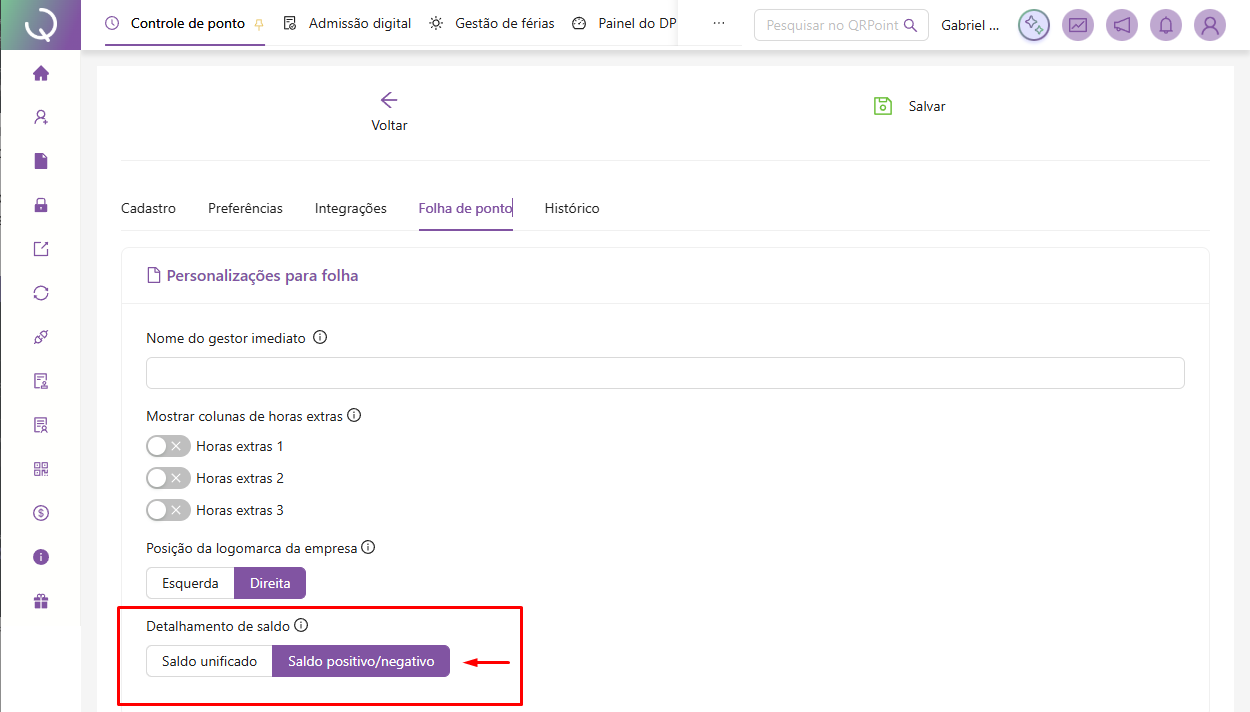This screenshot has width=1250, height=712.
Task: Open the gift icon in sidebar
Action: [41, 601]
